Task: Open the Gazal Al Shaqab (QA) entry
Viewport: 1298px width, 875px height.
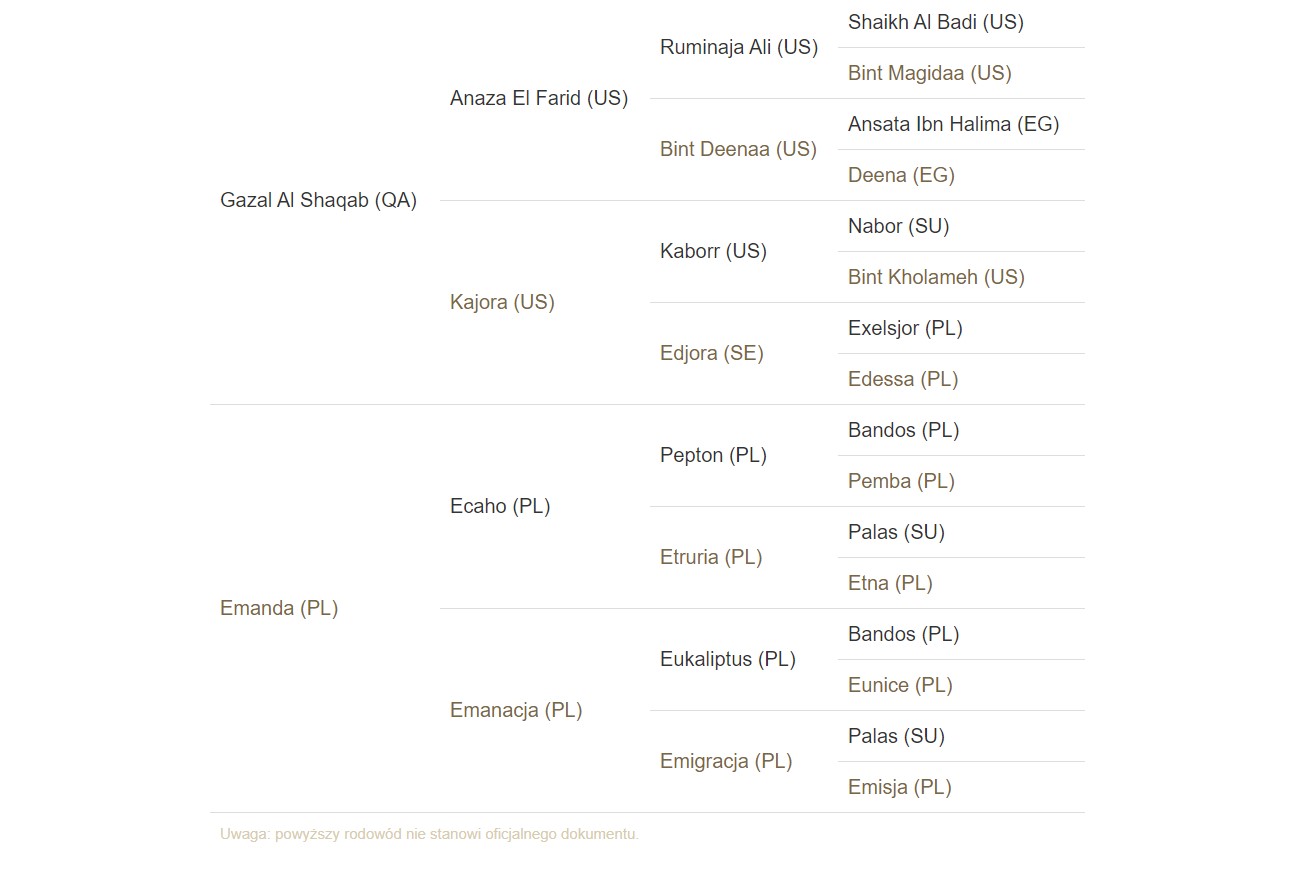Action: [x=318, y=200]
